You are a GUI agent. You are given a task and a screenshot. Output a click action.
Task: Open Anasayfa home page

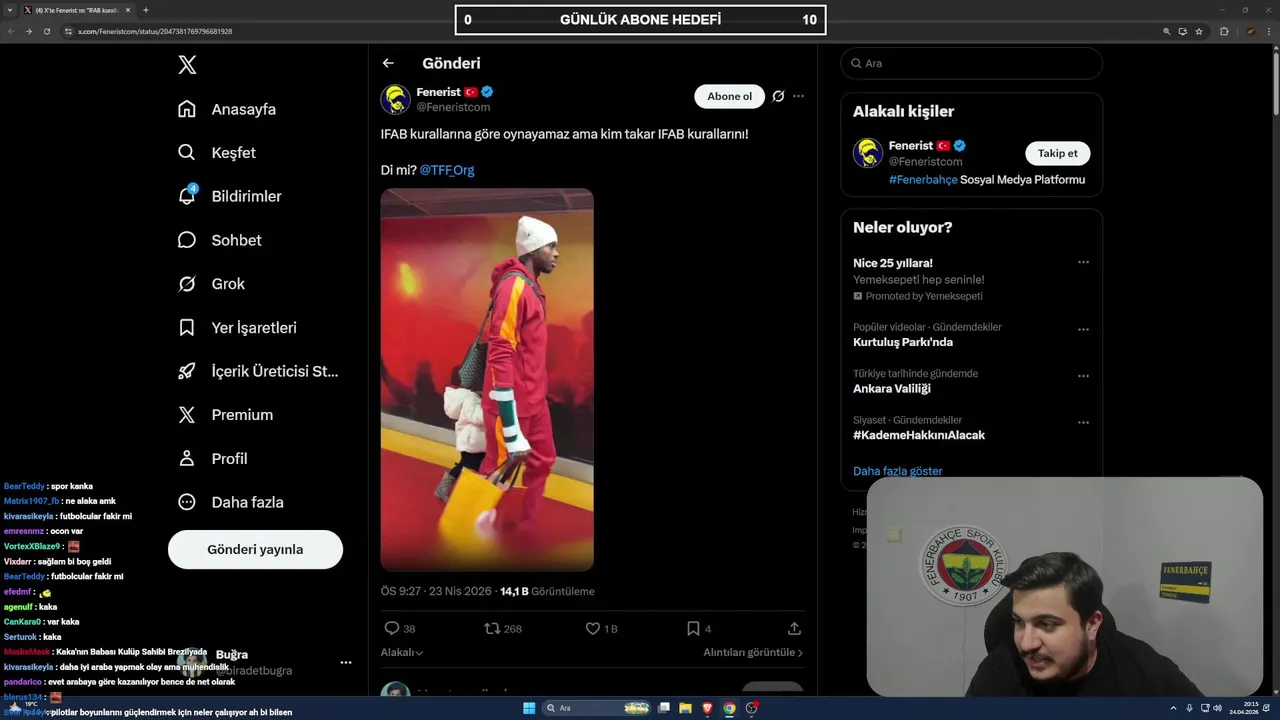coord(227,109)
